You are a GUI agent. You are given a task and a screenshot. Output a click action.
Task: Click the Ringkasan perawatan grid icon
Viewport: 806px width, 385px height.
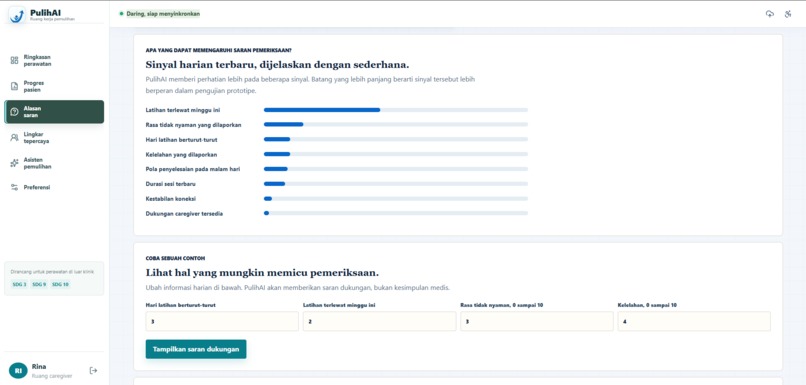click(x=14, y=61)
